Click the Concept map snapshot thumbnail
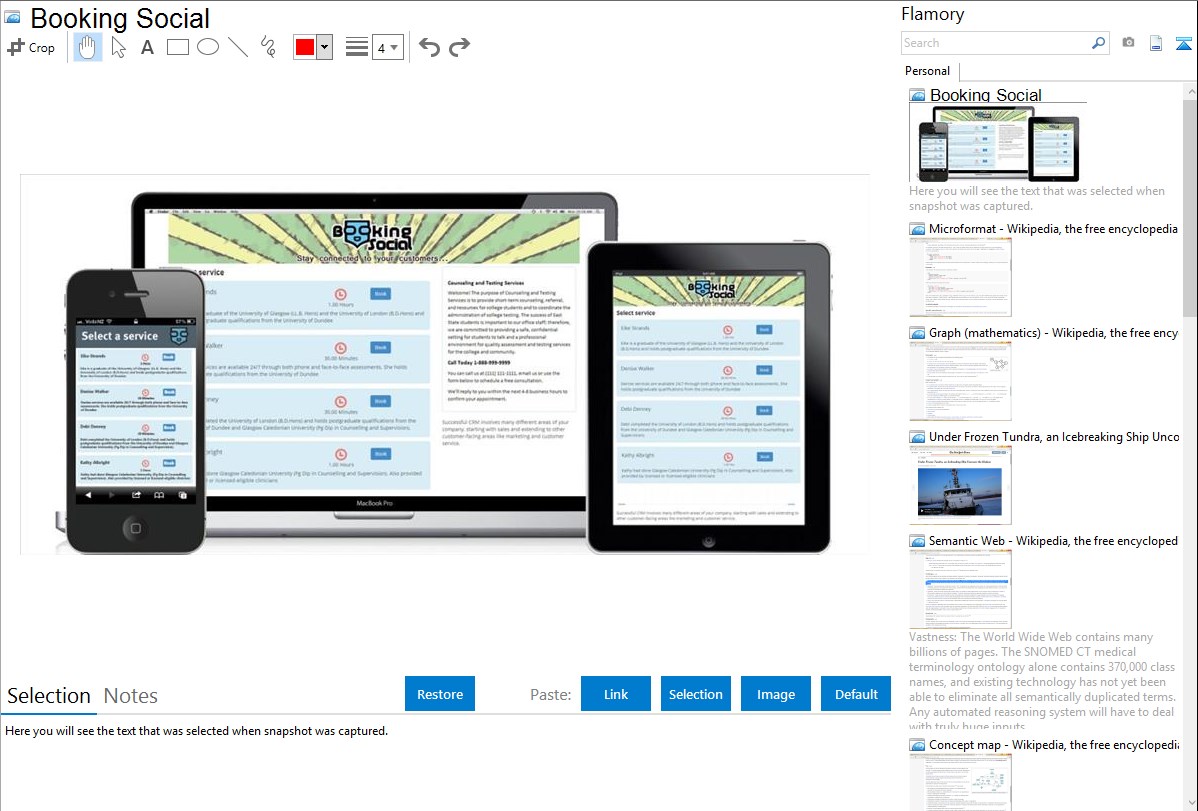1198x811 pixels. coord(960,782)
